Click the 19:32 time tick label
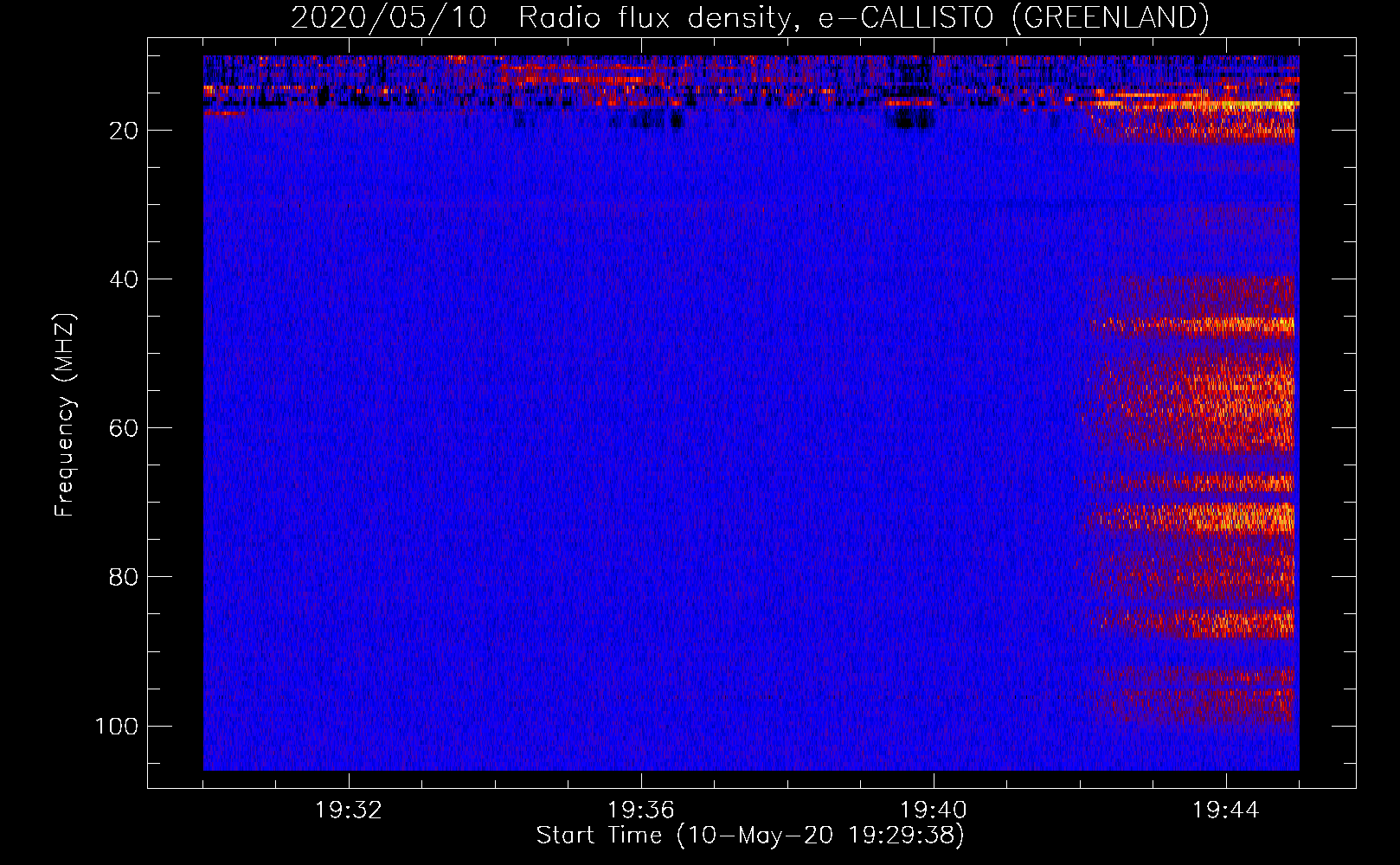This screenshot has width=1400, height=865. pyautogui.click(x=349, y=811)
